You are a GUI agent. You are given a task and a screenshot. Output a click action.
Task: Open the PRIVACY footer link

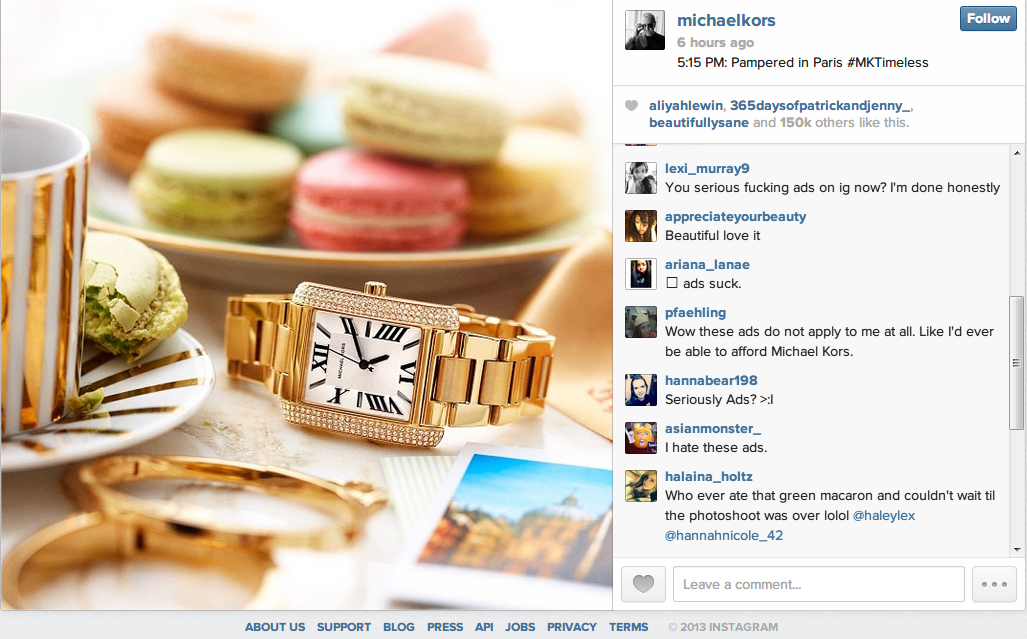point(572,627)
